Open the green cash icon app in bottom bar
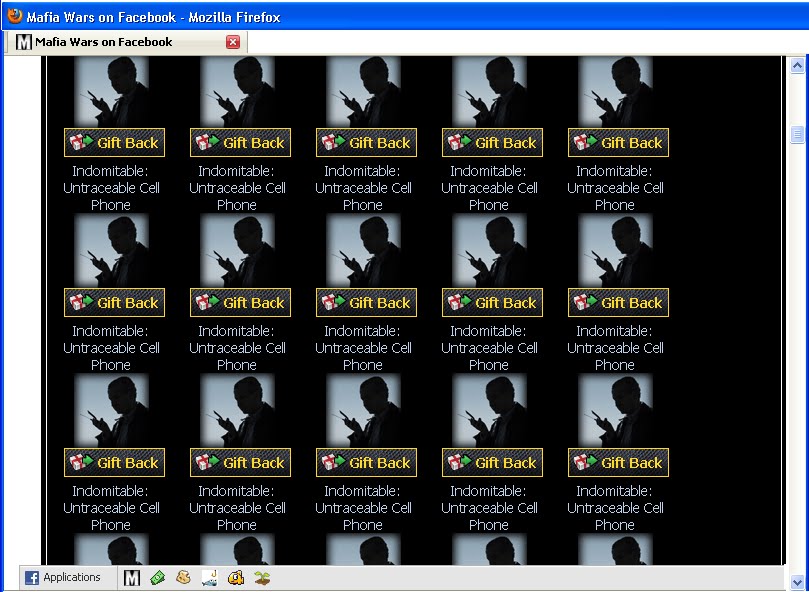The image size is (809, 592). click(157, 578)
